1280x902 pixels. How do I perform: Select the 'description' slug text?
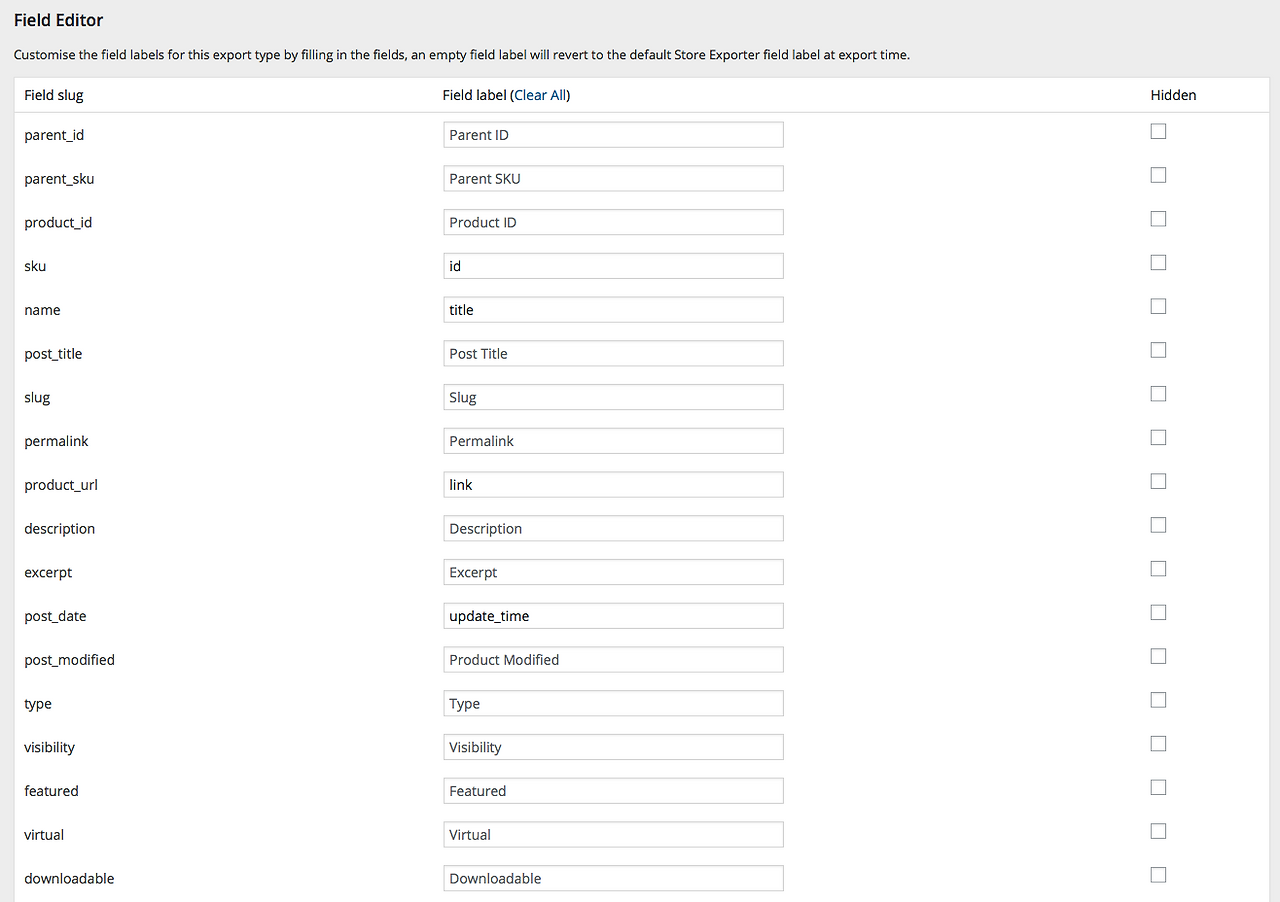pos(60,529)
